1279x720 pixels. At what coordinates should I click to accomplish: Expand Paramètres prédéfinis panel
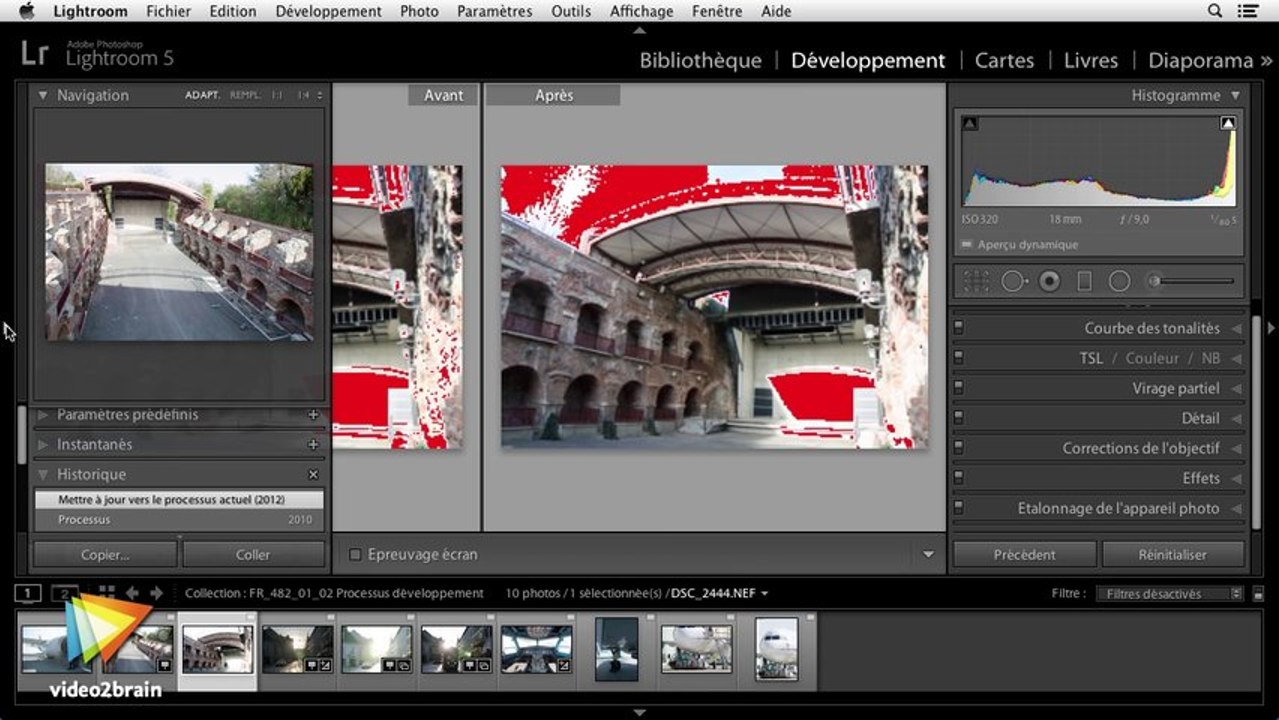coord(43,415)
